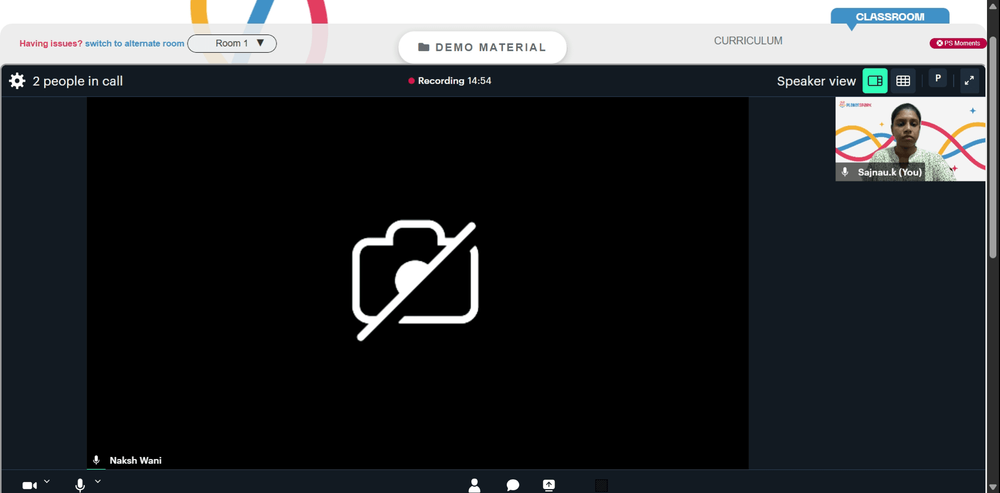Expand camera options chevron
The height and width of the screenshot is (493, 1000).
click(x=47, y=482)
